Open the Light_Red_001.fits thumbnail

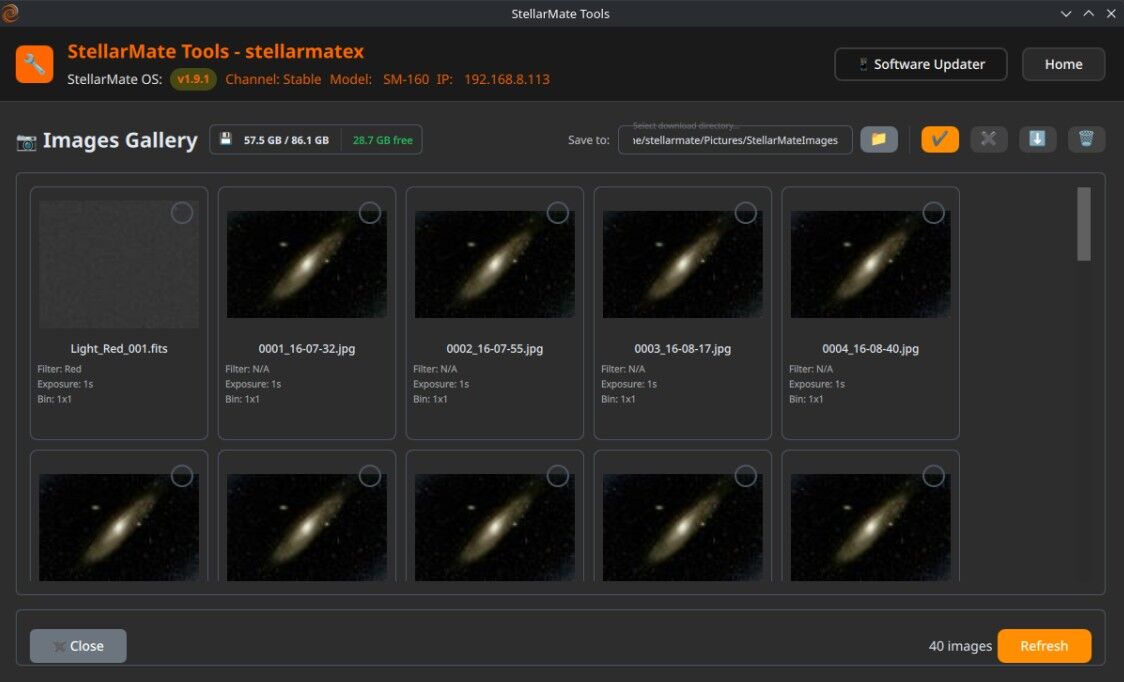119,264
